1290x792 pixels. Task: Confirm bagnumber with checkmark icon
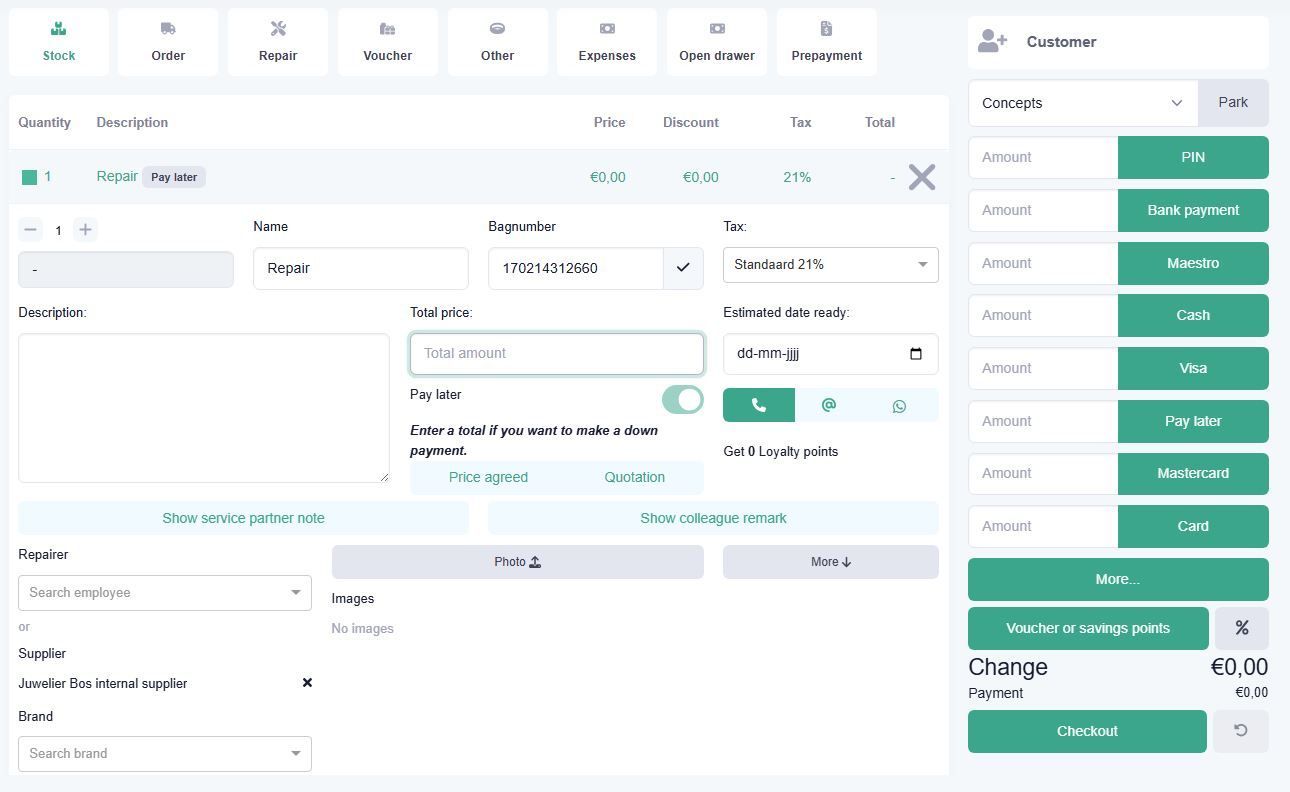click(683, 268)
